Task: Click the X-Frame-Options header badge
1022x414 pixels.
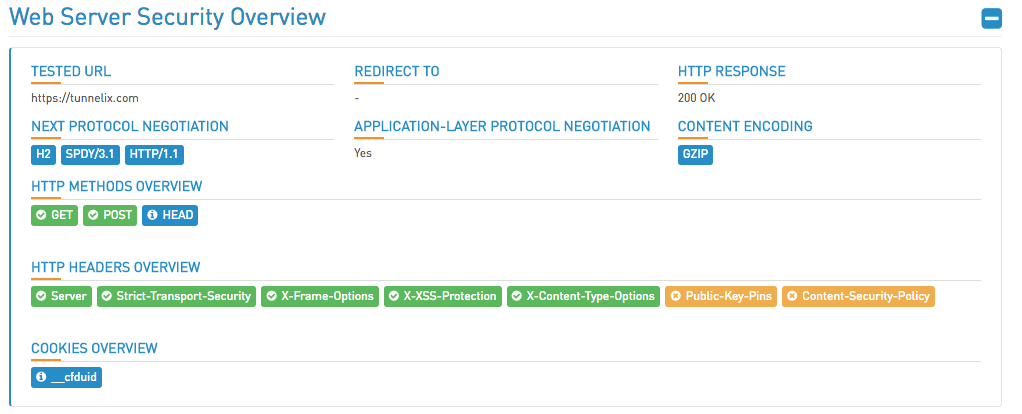Action: (x=320, y=296)
